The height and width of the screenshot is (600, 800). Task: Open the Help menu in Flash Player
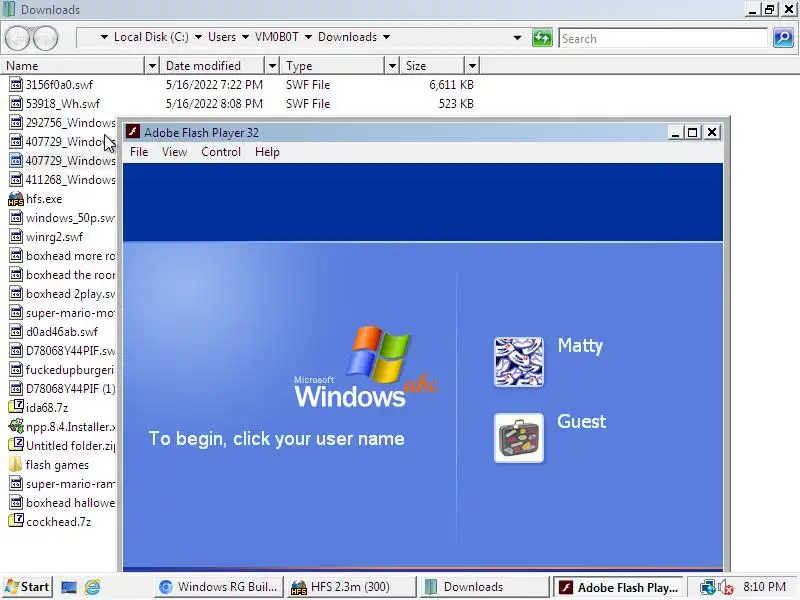(267, 152)
